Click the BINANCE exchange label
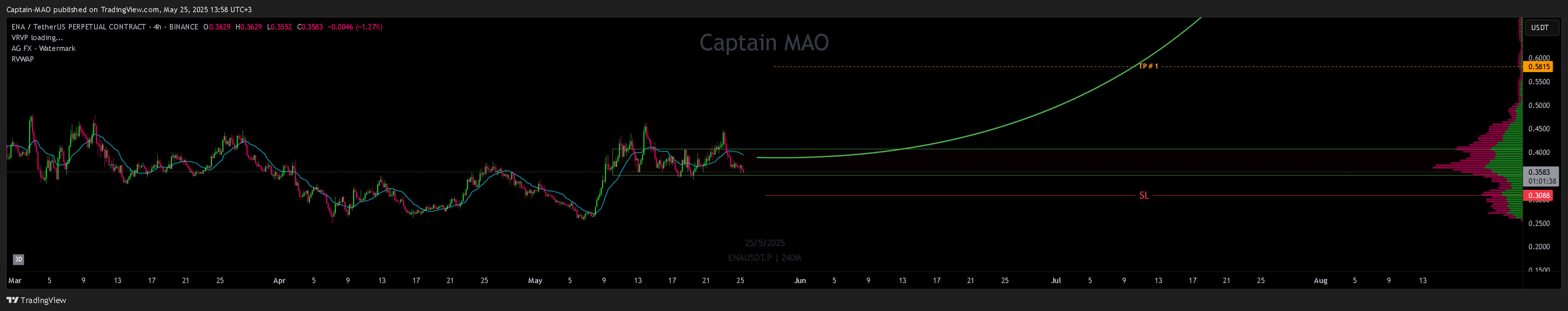Viewport: 1568px width, 311px height. tap(184, 27)
